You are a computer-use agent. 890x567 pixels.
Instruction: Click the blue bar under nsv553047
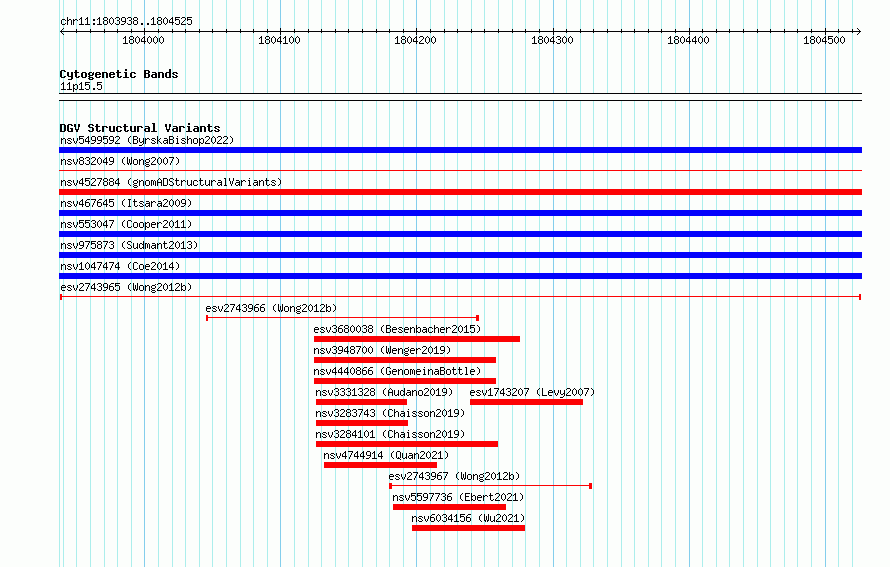[460, 234]
